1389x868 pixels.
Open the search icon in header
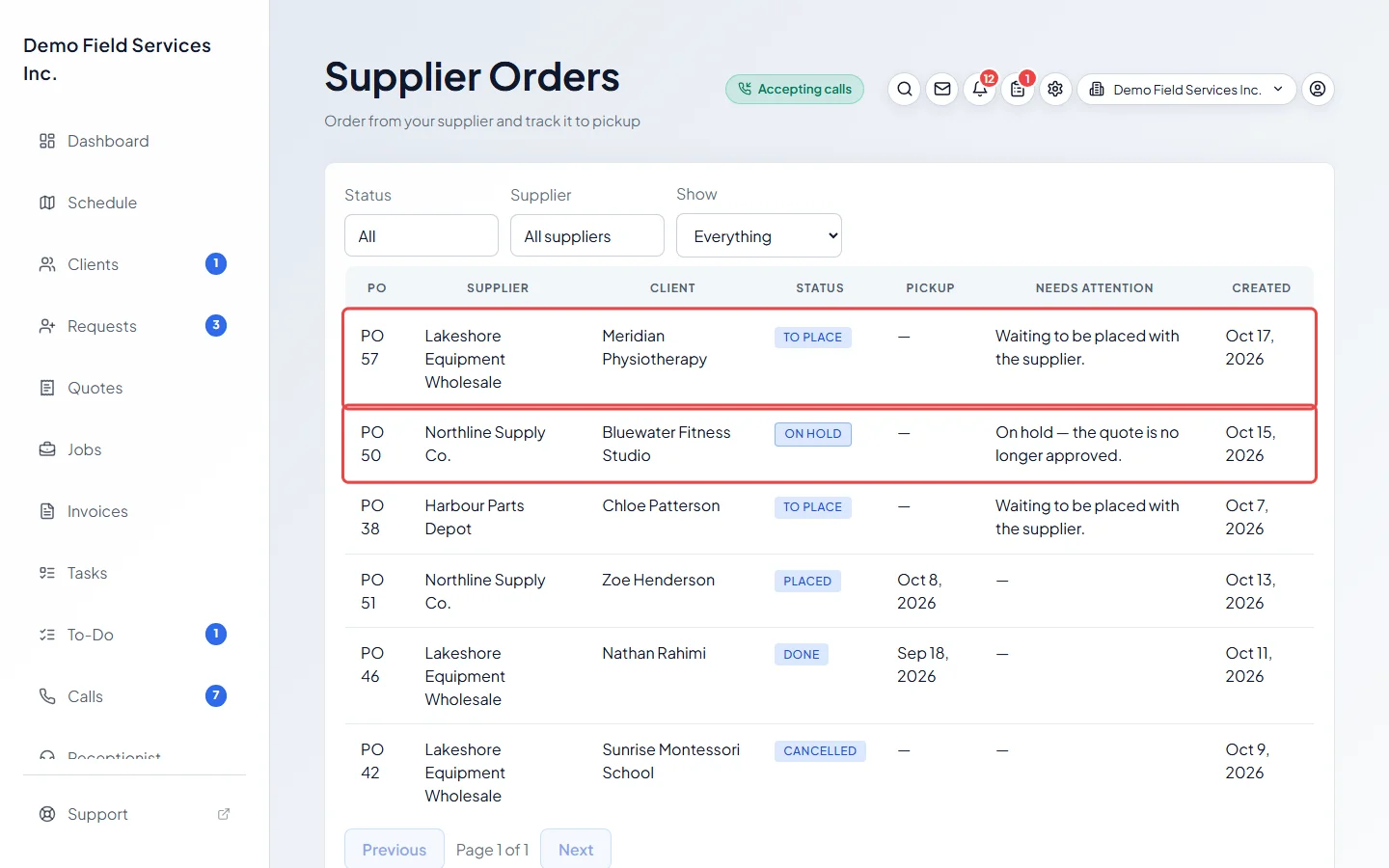click(904, 90)
